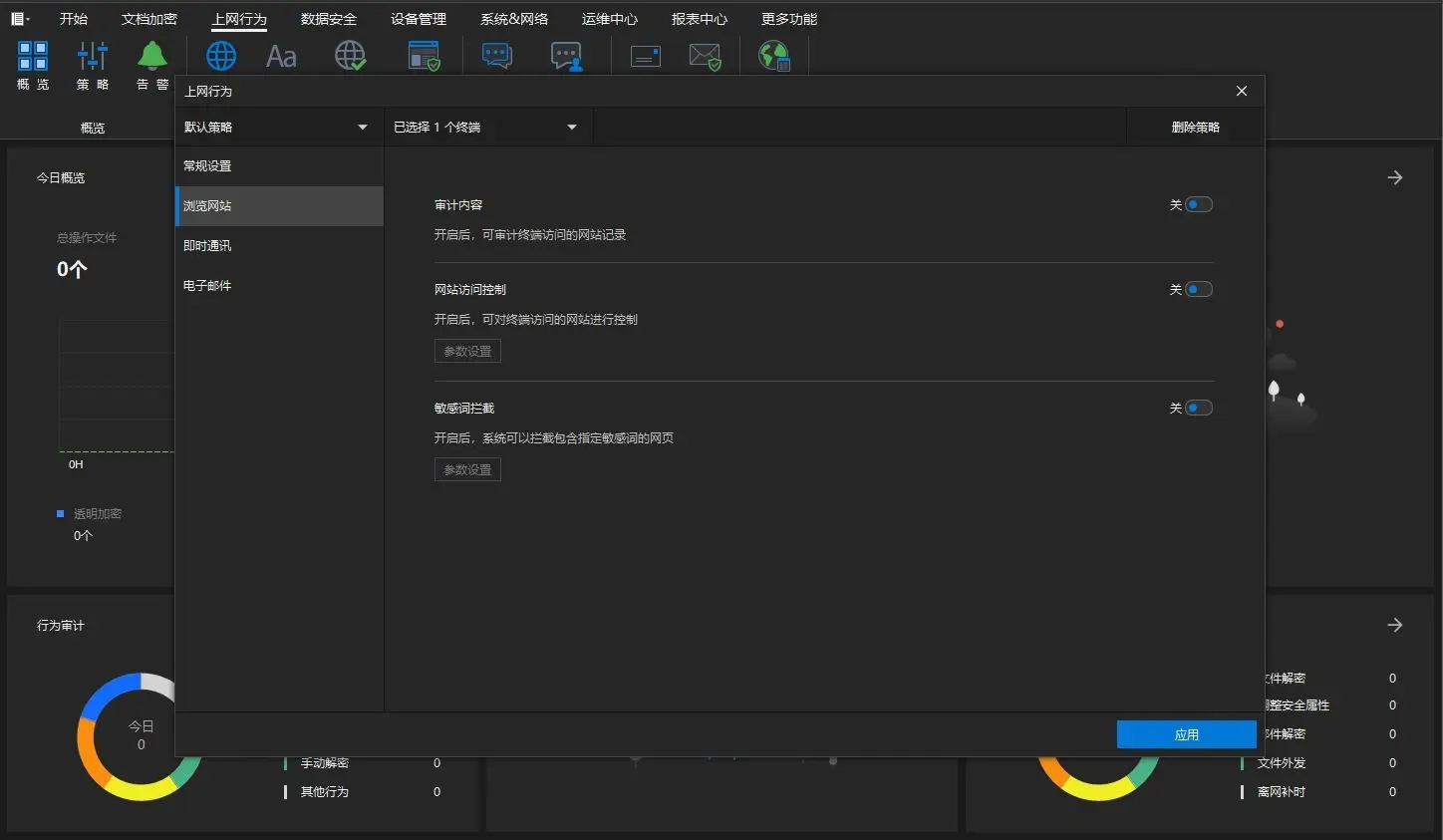
Task: Toggle the 敏感词拦截 switch
Action: tap(1198, 408)
